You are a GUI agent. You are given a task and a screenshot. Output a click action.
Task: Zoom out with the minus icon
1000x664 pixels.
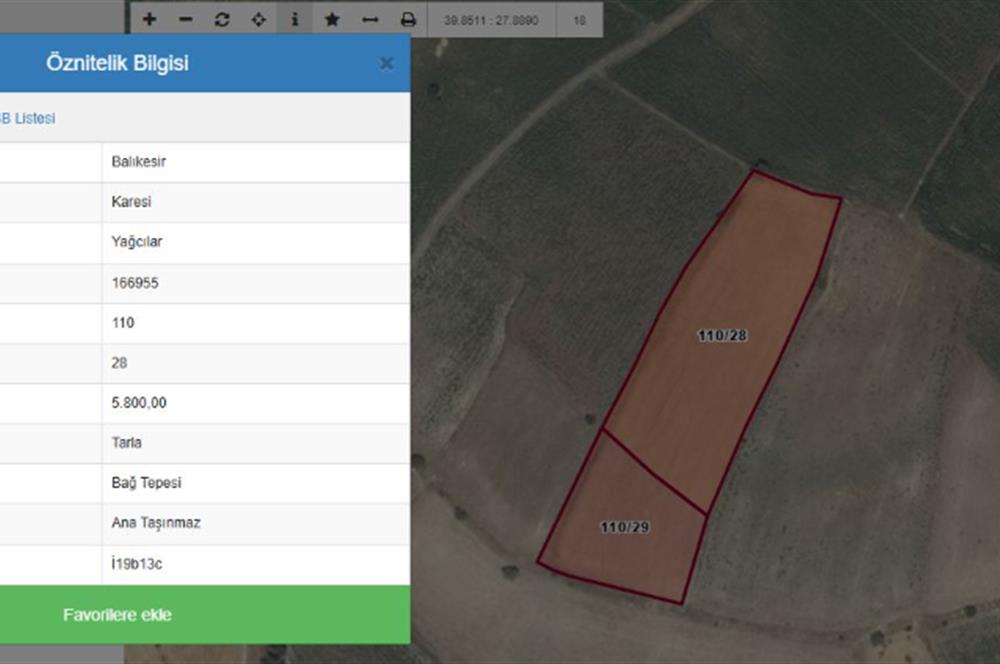185,19
